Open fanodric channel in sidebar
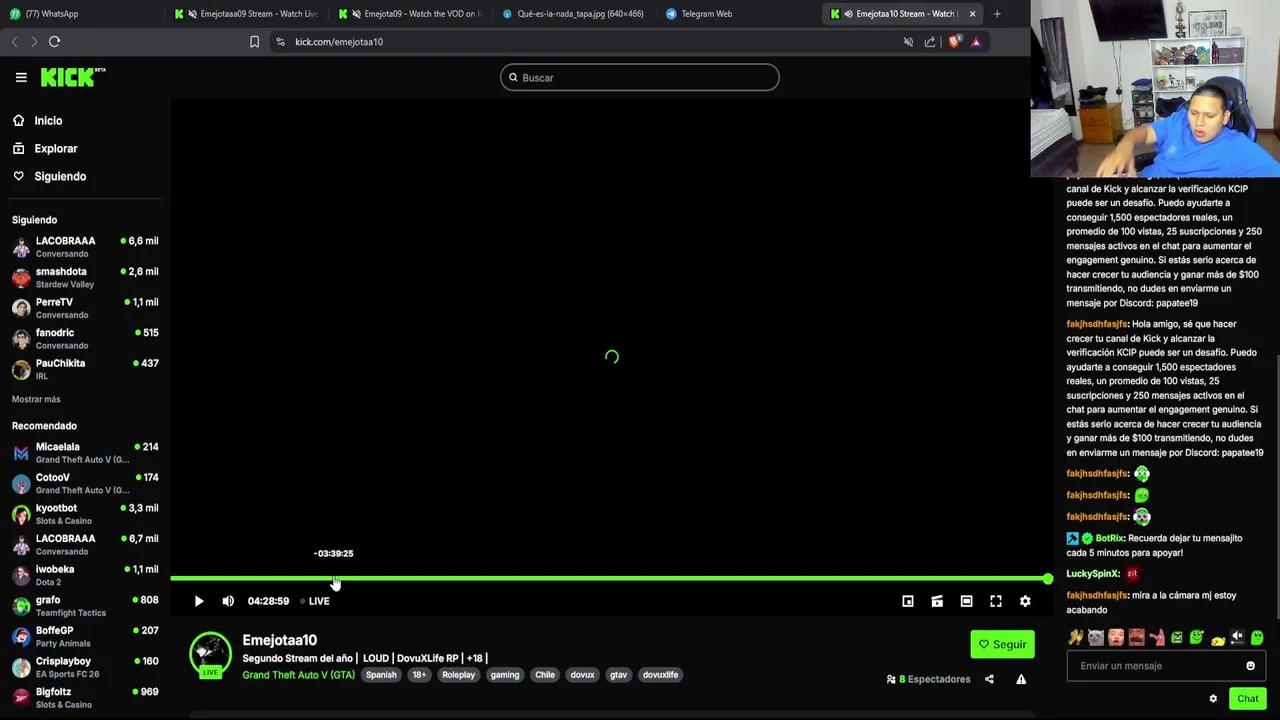Screen dimensions: 1280x720 [x=85, y=338]
